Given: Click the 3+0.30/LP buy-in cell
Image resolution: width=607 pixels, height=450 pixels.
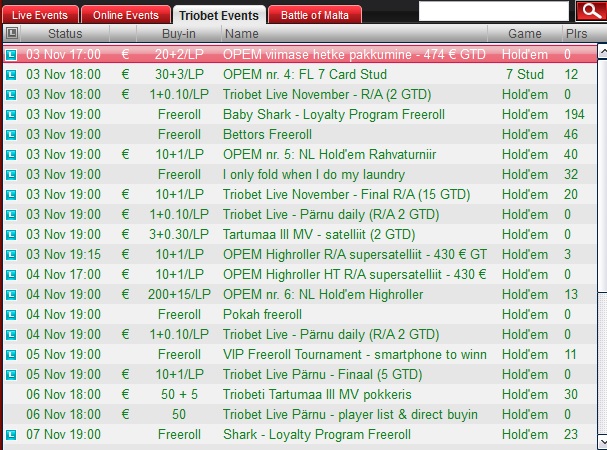Looking at the screenshot, I should click(179, 234).
